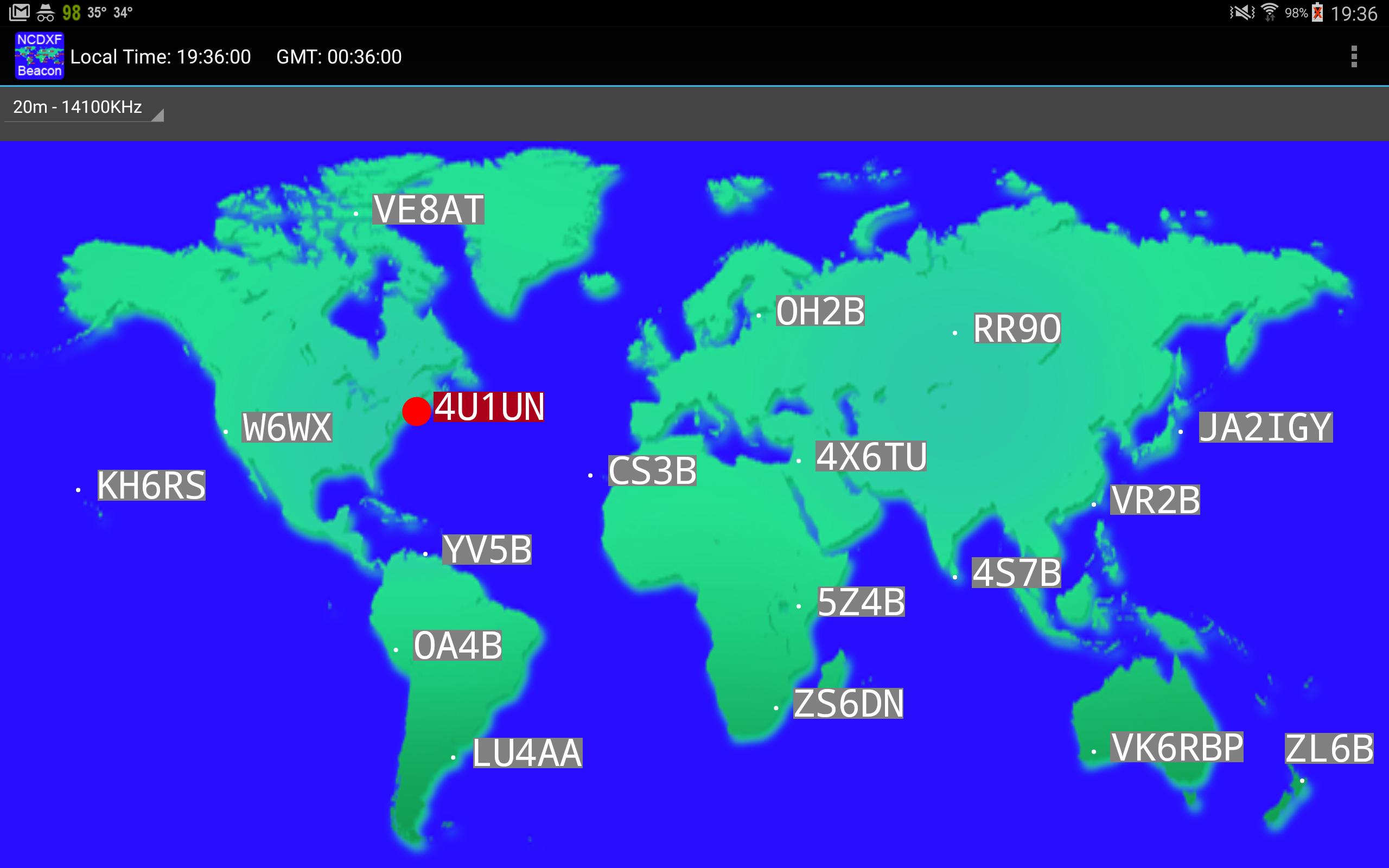This screenshot has width=1389, height=868.
Task: Open the Gmail notification icon in the status bar
Action: 20,12
